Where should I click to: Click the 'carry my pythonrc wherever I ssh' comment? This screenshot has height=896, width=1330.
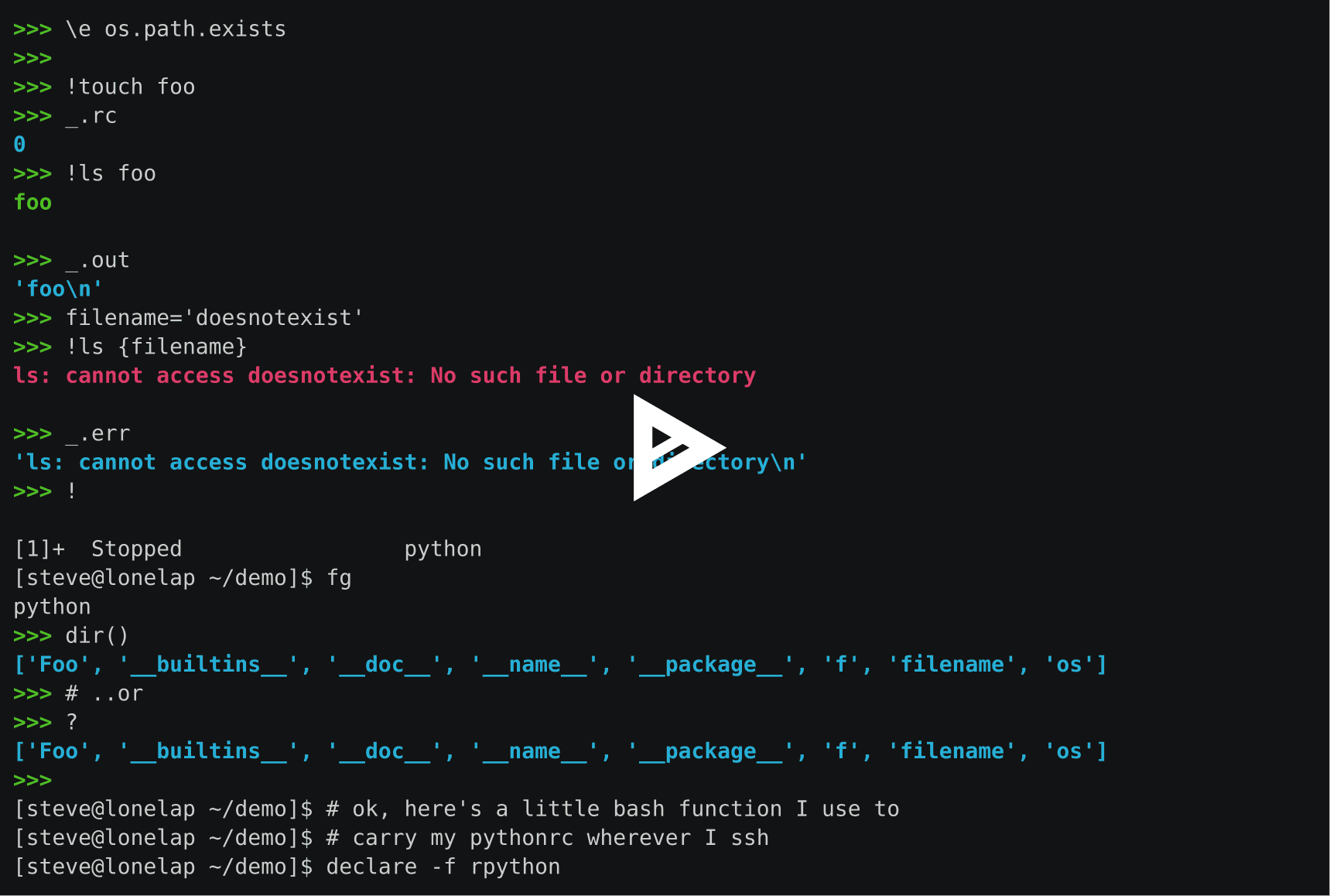548,838
